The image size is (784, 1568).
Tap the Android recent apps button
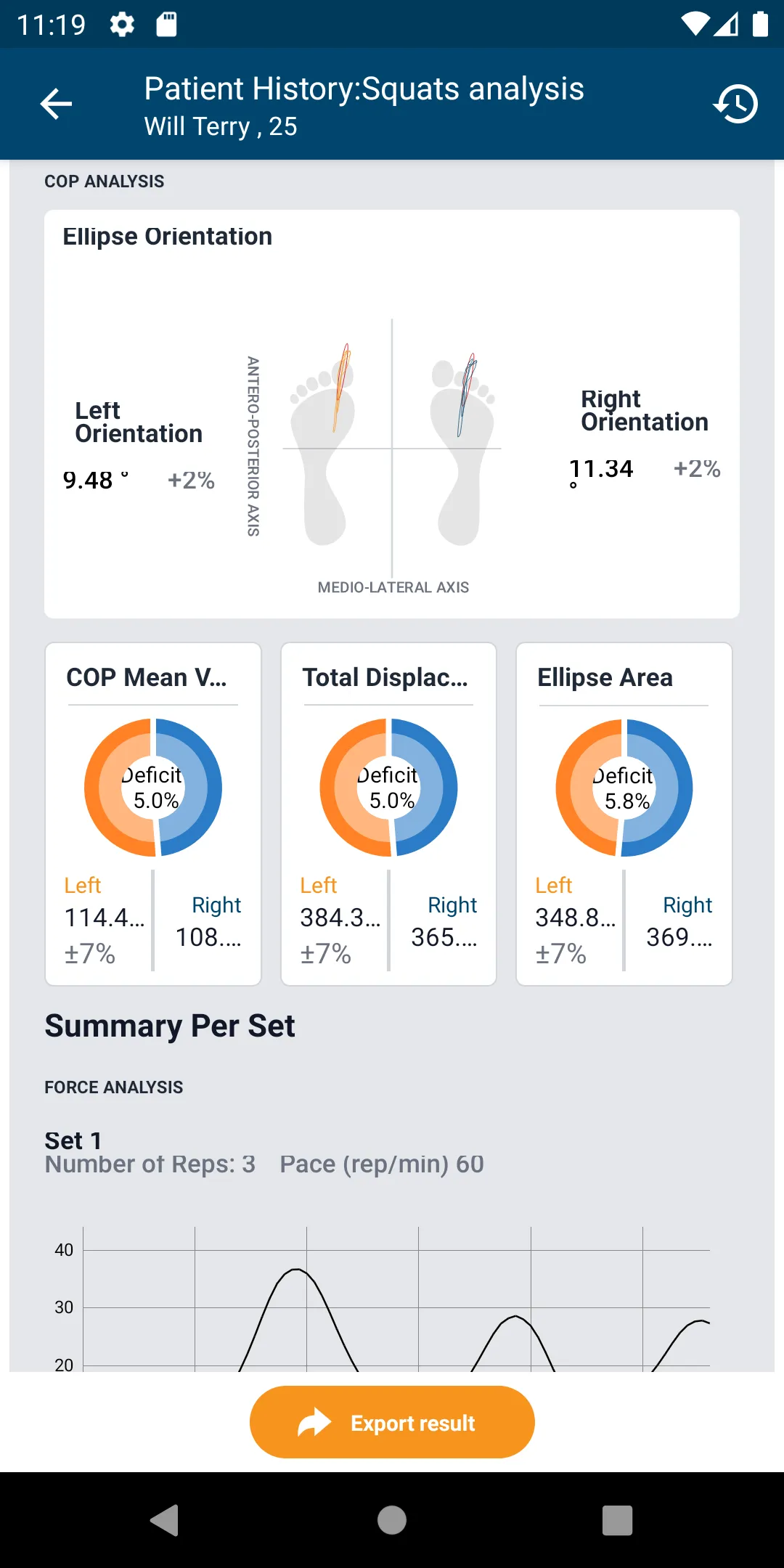point(618,1520)
